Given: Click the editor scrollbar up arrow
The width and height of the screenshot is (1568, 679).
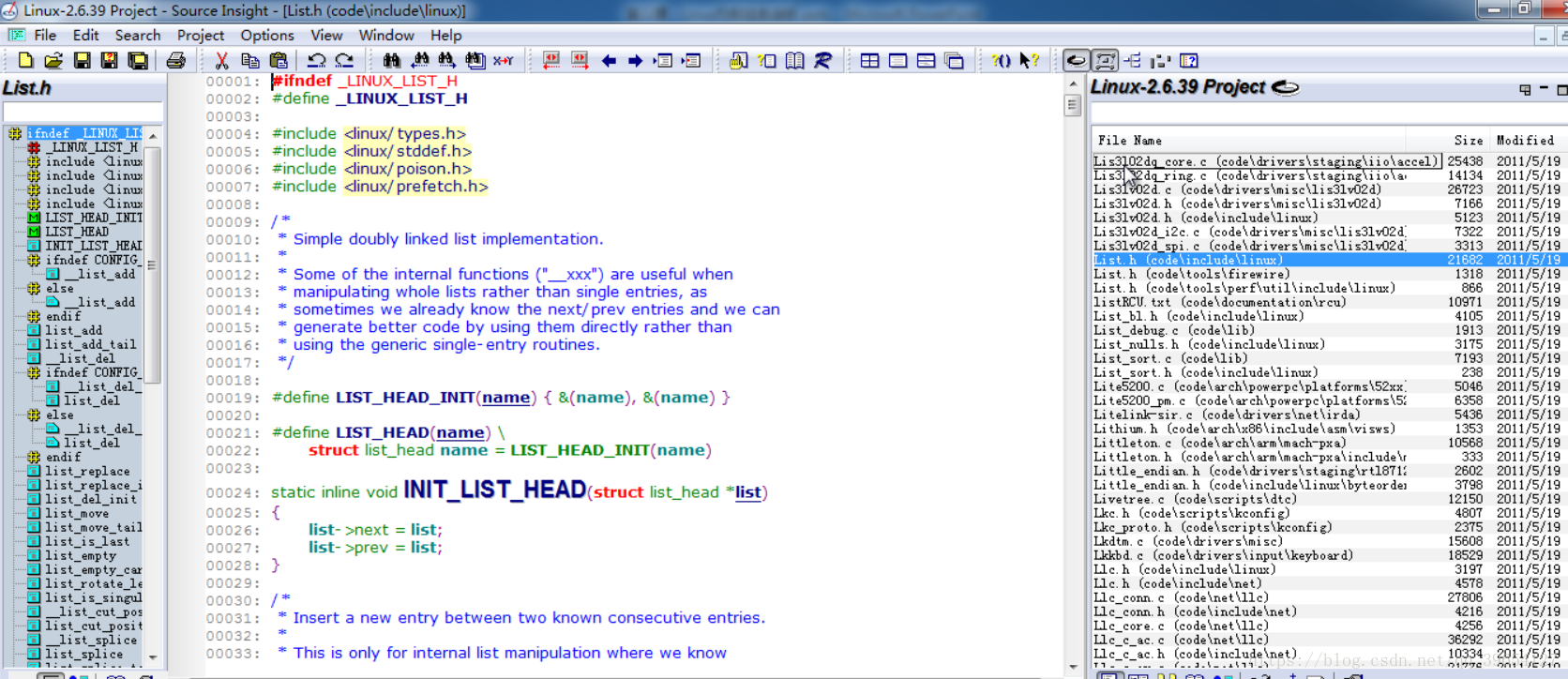Looking at the screenshot, I should (1073, 83).
